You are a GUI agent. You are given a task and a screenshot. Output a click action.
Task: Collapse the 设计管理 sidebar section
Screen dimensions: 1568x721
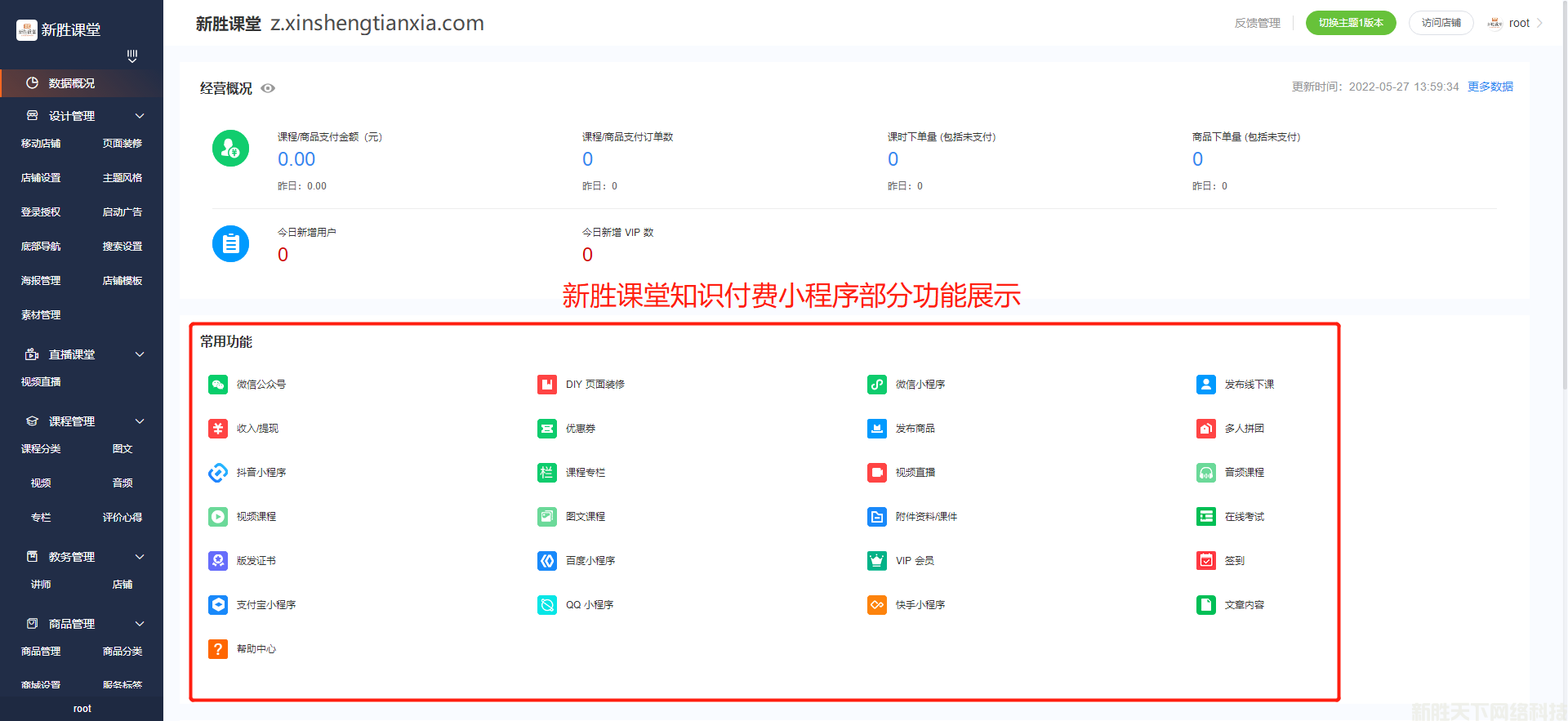pyautogui.click(x=140, y=116)
